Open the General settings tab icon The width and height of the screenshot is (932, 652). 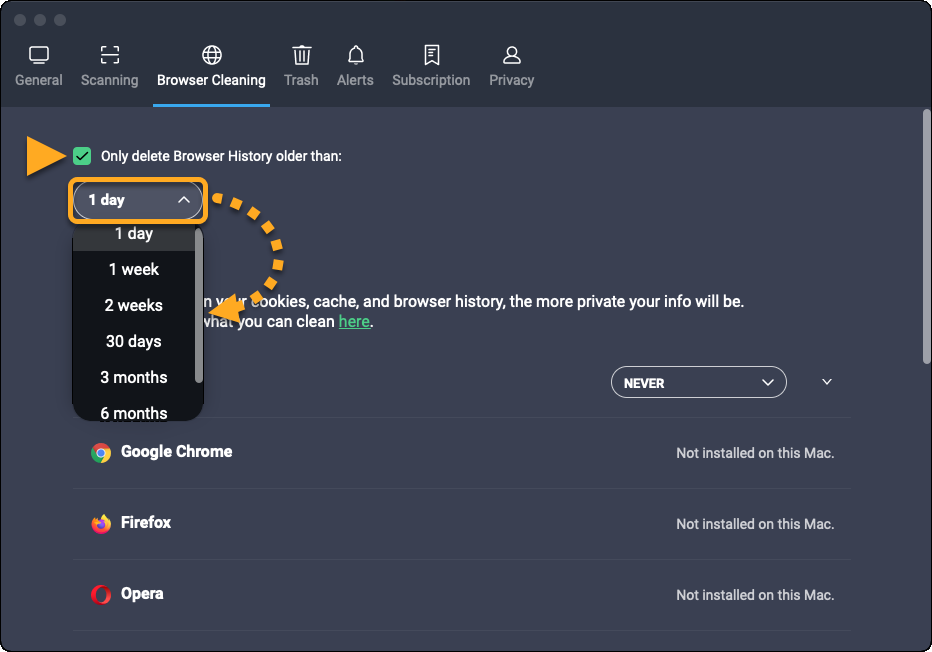pyautogui.click(x=39, y=55)
